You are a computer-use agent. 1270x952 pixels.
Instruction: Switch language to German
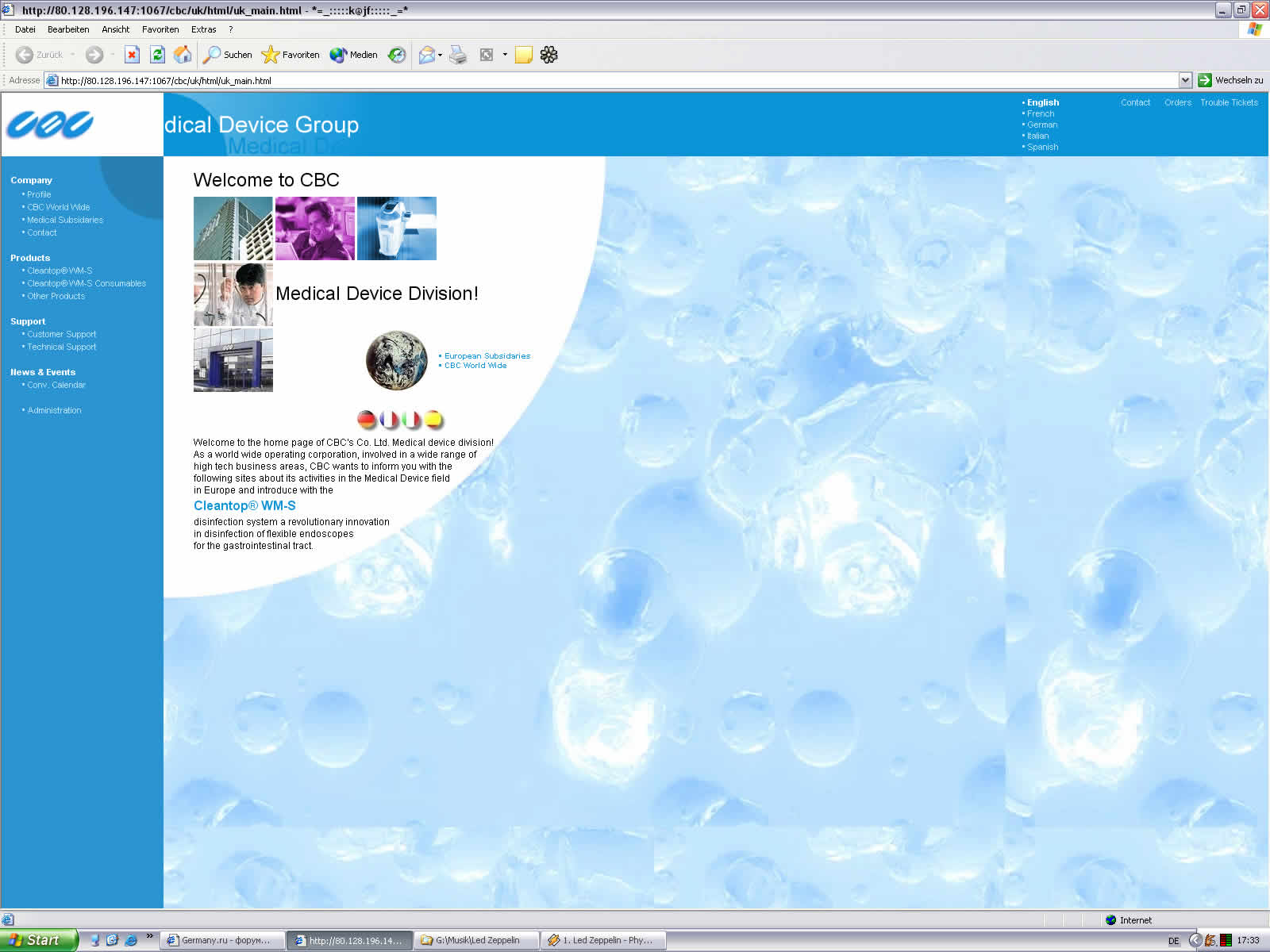pyautogui.click(x=1042, y=125)
